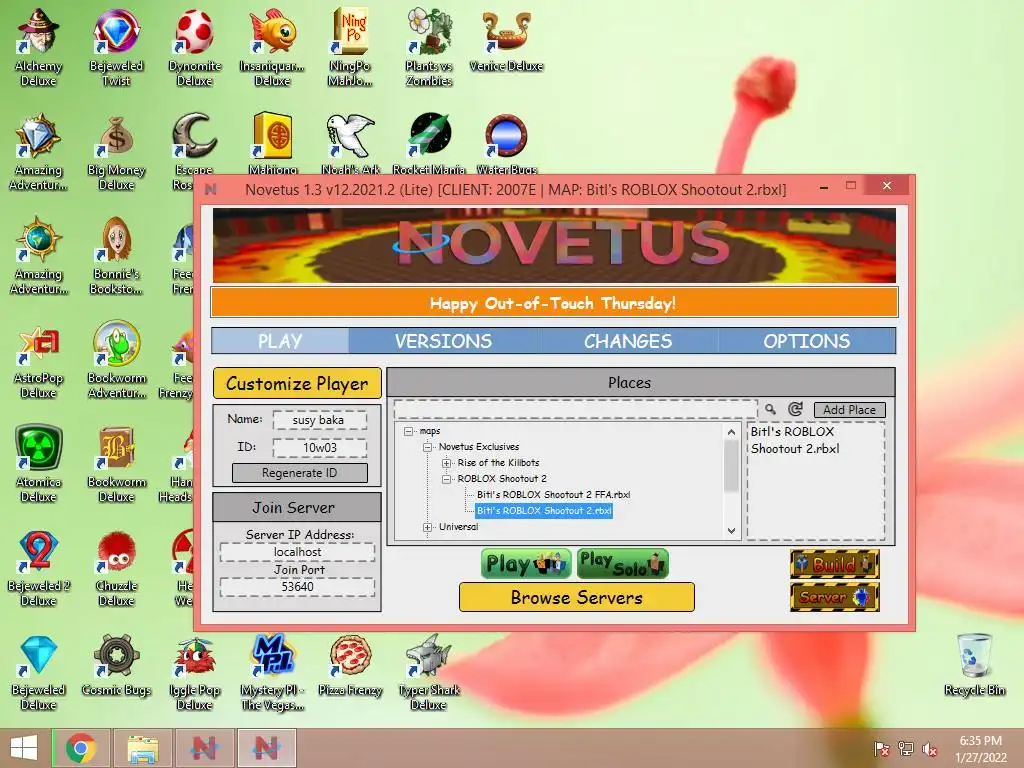
Task: Collapse the Novetus Exclusives node
Action: (x=428, y=447)
